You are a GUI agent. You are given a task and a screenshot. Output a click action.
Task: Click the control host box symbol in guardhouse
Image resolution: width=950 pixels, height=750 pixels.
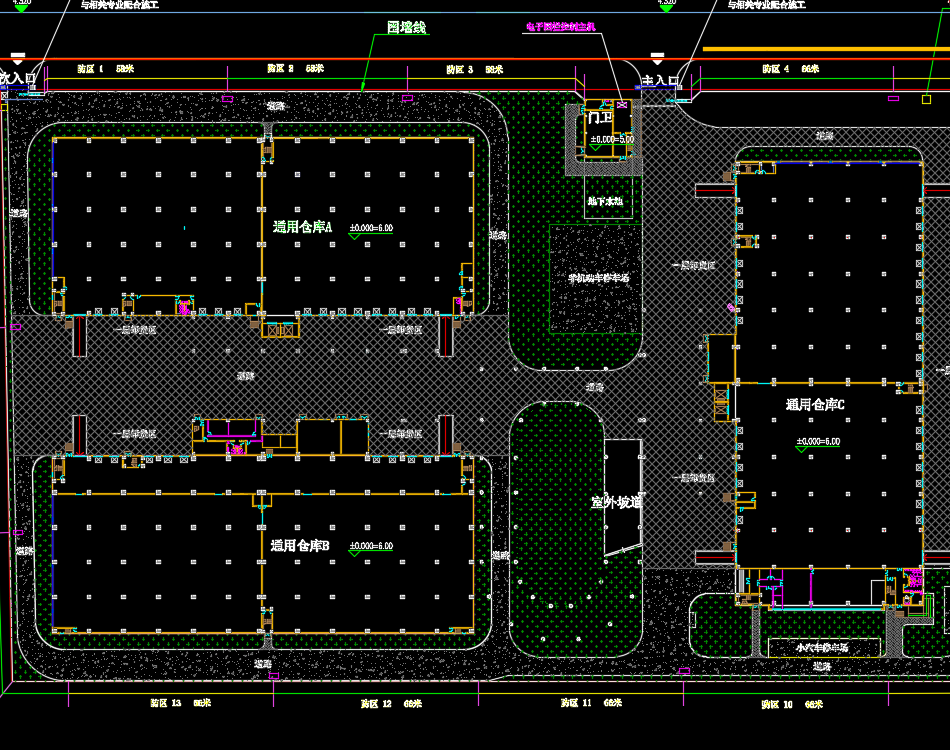click(622, 105)
